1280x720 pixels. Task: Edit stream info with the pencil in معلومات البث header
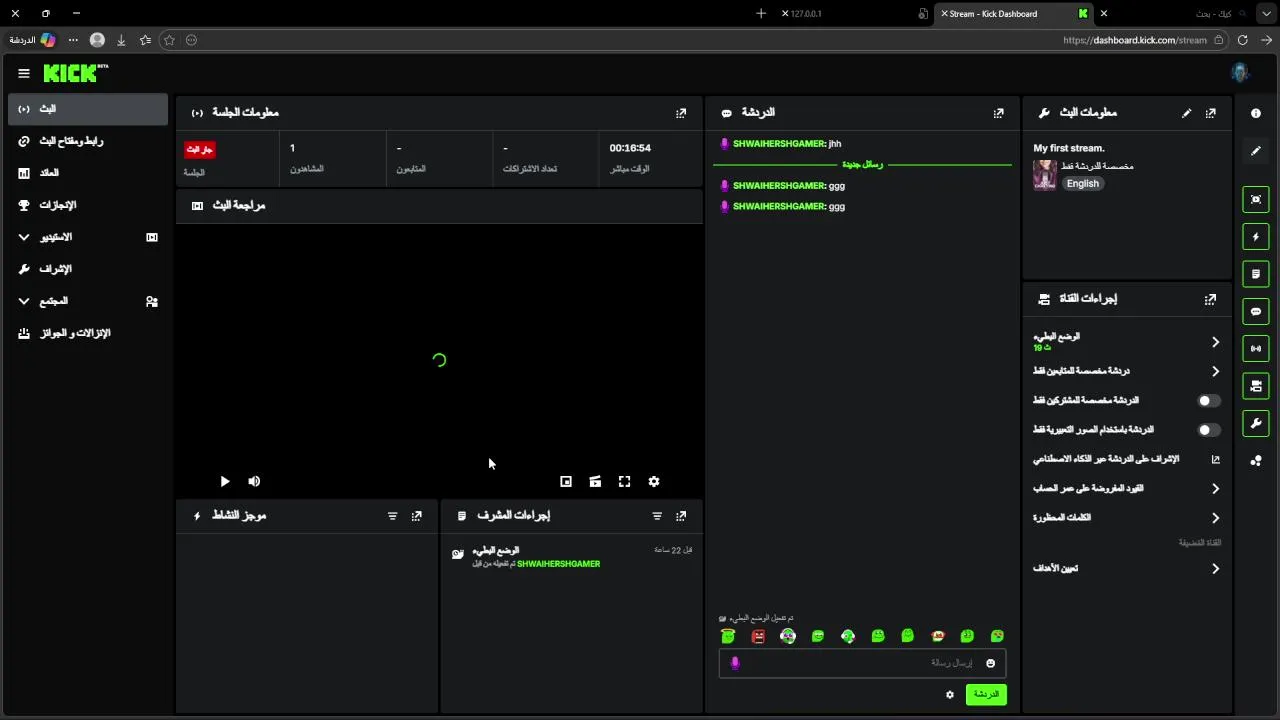(x=1187, y=113)
